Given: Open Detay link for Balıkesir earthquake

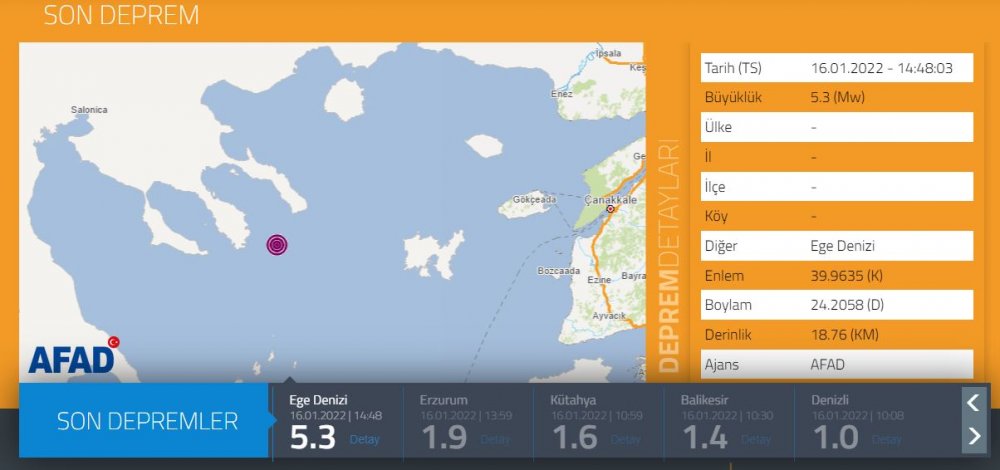Looking at the screenshot, I should pos(756,439).
